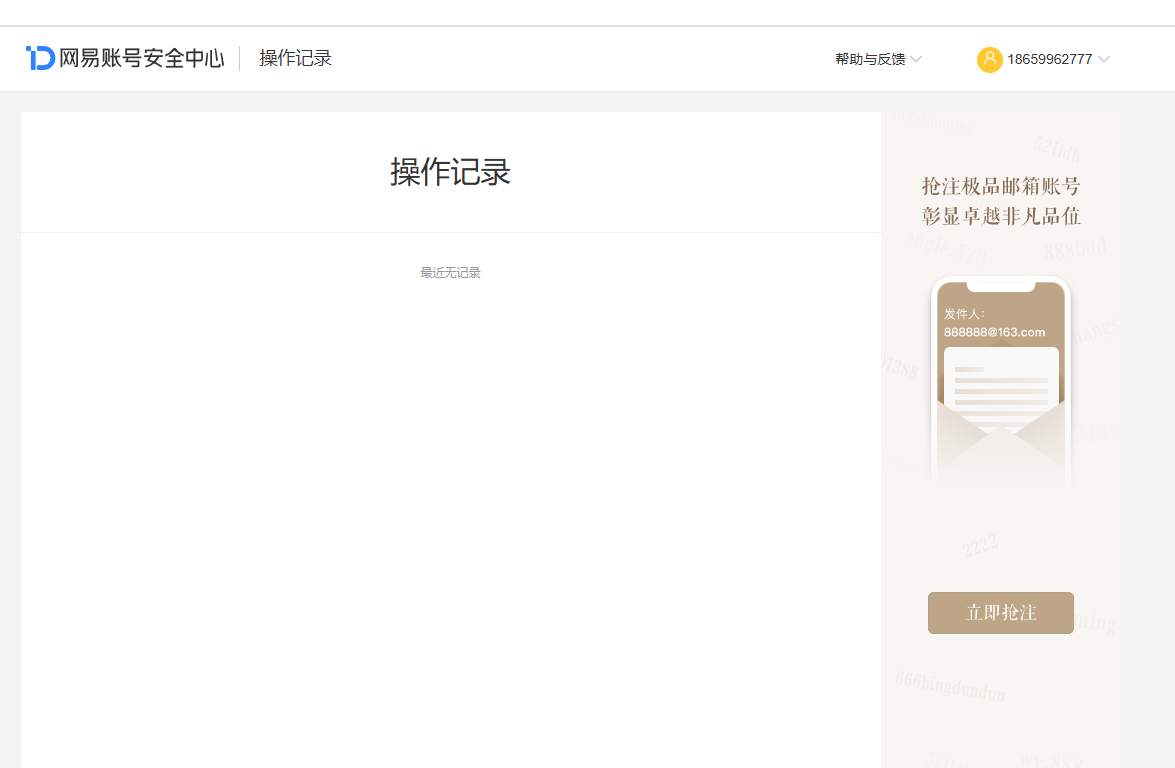This screenshot has width=1175, height=768.
Task: Select the 操作记录 header label
Action: tap(295, 58)
